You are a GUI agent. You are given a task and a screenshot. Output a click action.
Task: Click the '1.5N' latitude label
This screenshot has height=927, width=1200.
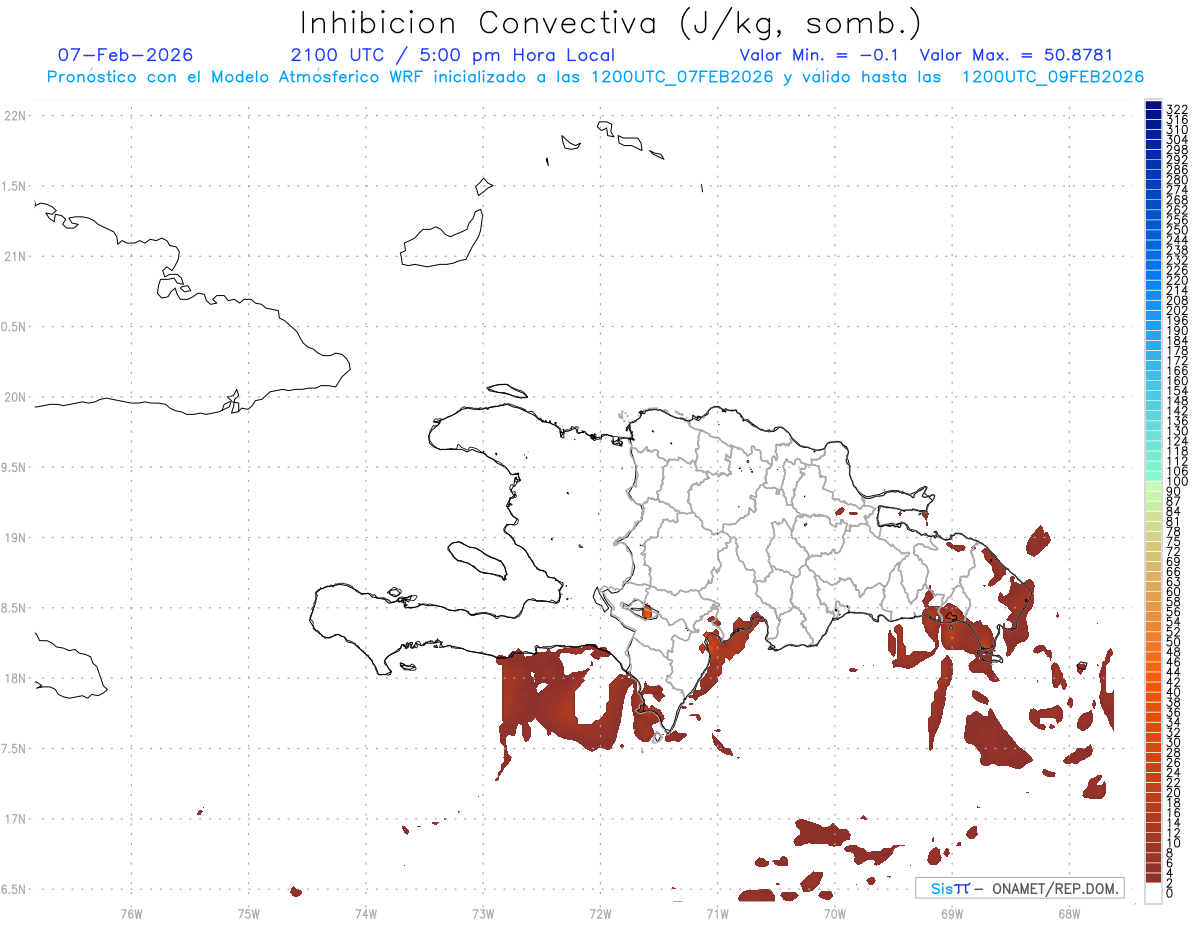pos(13,186)
